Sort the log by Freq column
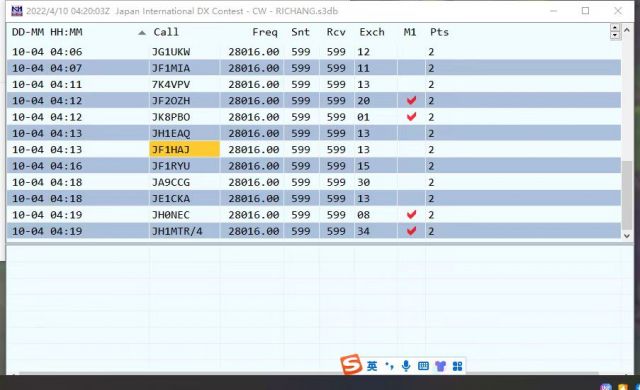The image size is (640, 390). (x=264, y=32)
